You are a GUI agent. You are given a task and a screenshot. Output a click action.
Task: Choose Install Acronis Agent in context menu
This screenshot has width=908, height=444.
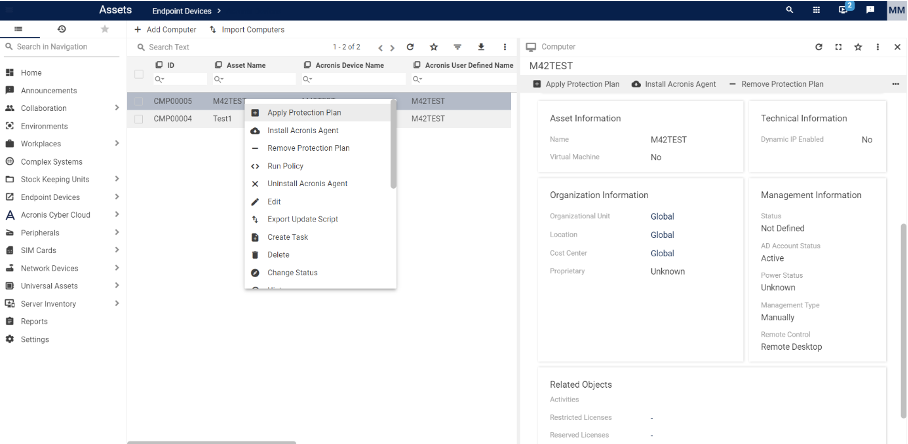317,131
